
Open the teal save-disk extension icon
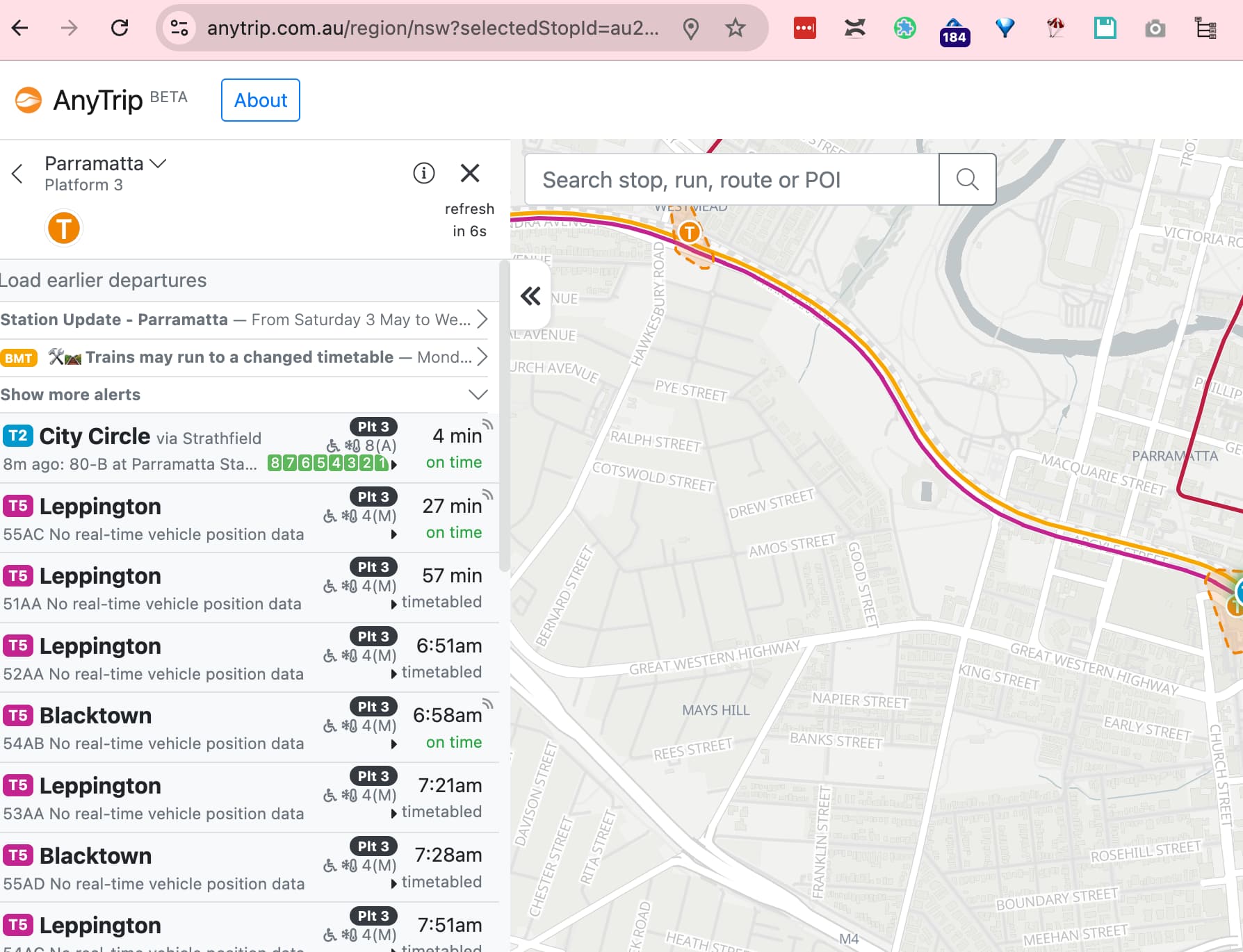pyautogui.click(x=1105, y=28)
